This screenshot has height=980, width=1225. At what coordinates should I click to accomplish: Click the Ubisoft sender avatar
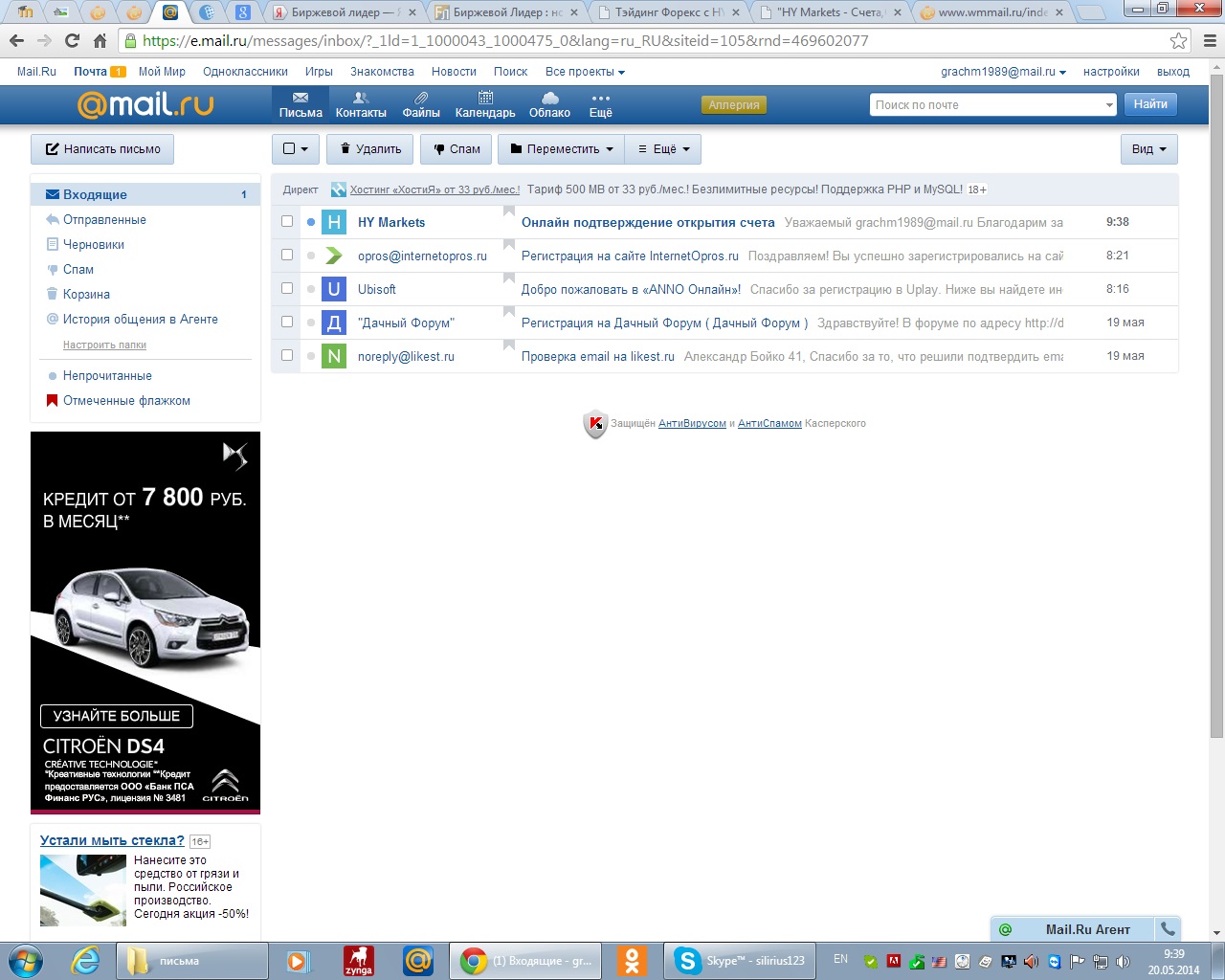(334, 289)
